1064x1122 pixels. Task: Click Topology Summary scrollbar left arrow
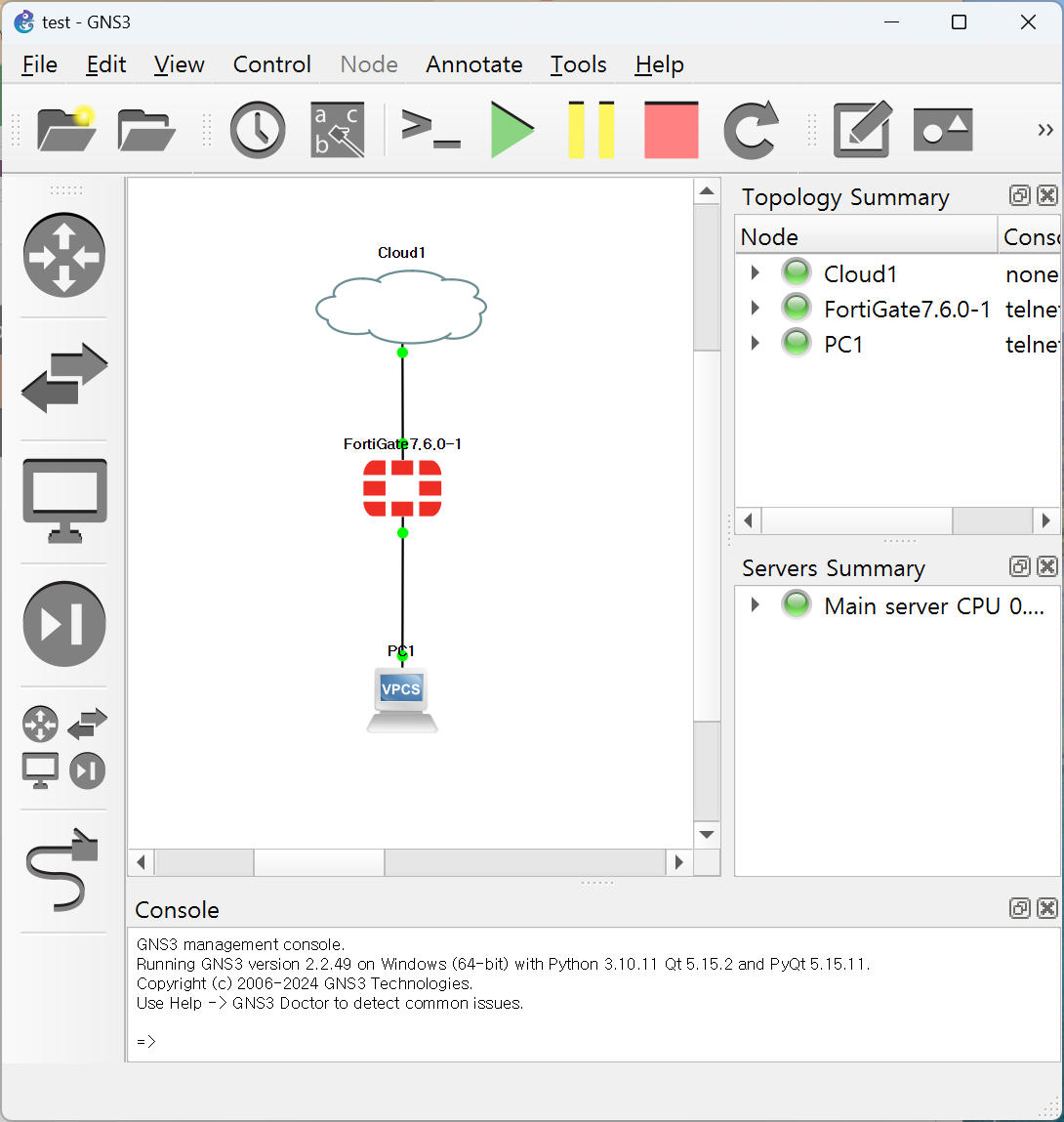[749, 520]
